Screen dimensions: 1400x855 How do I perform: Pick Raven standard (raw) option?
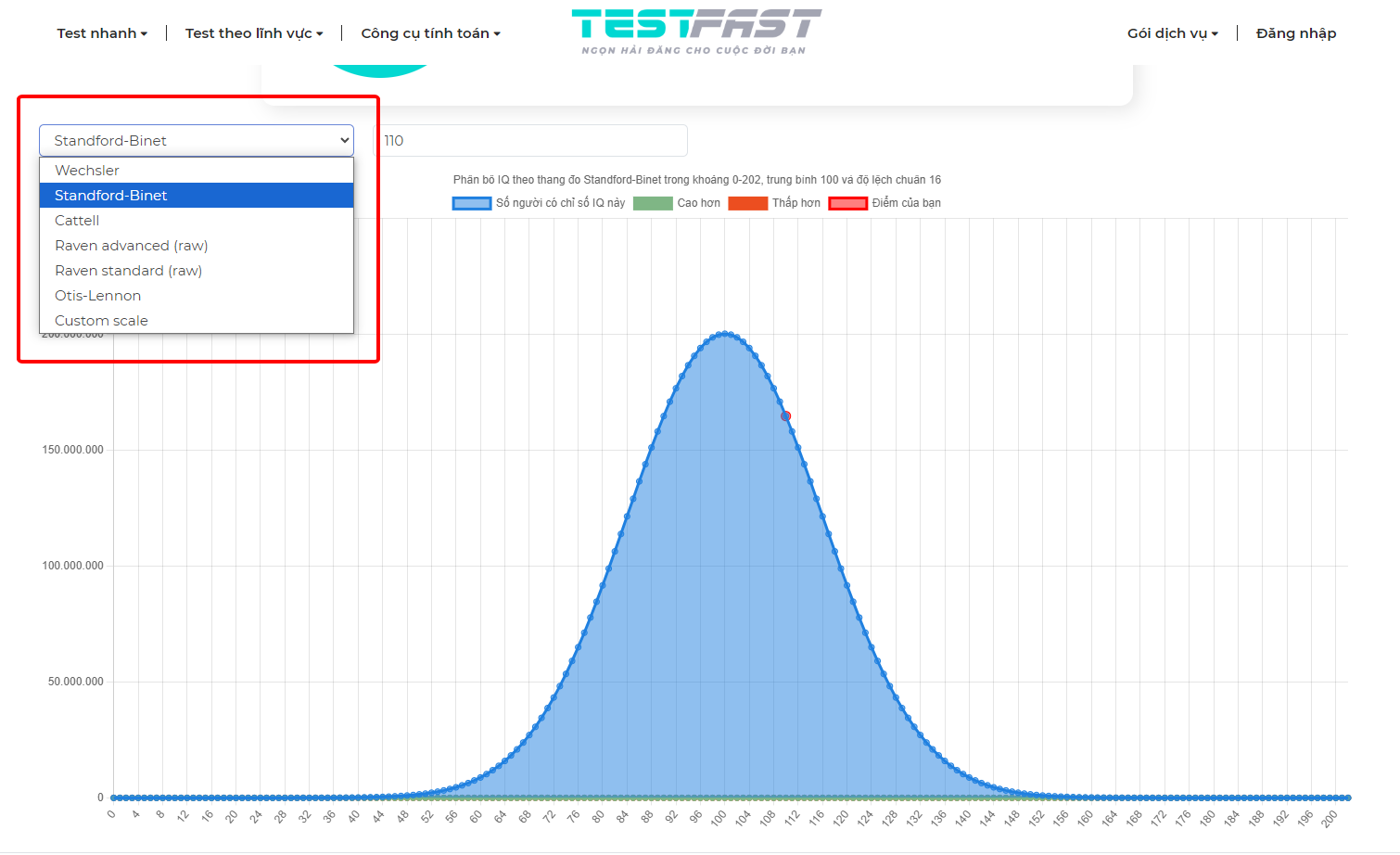tap(128, 271)
